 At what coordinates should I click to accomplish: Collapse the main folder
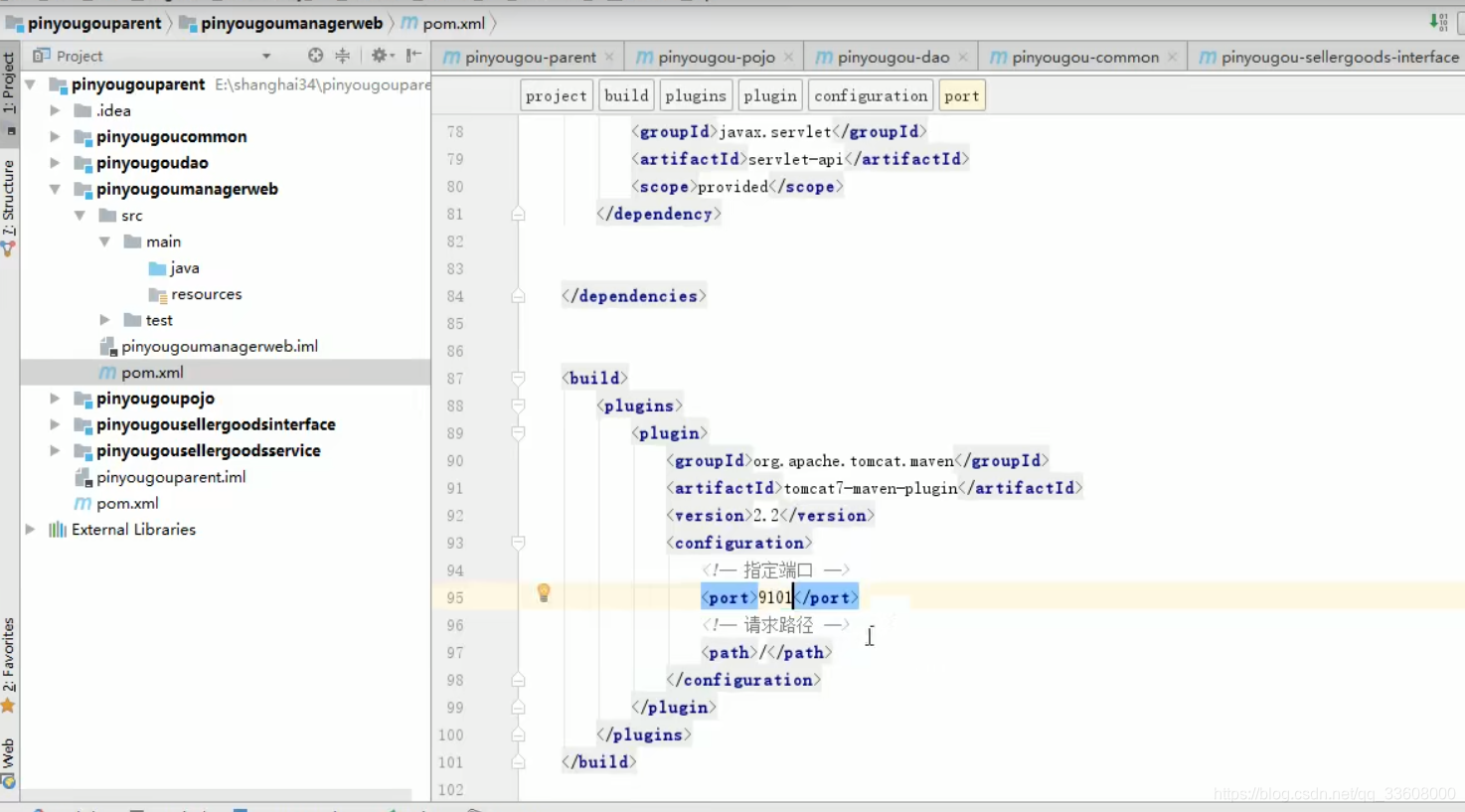[105, 242]
